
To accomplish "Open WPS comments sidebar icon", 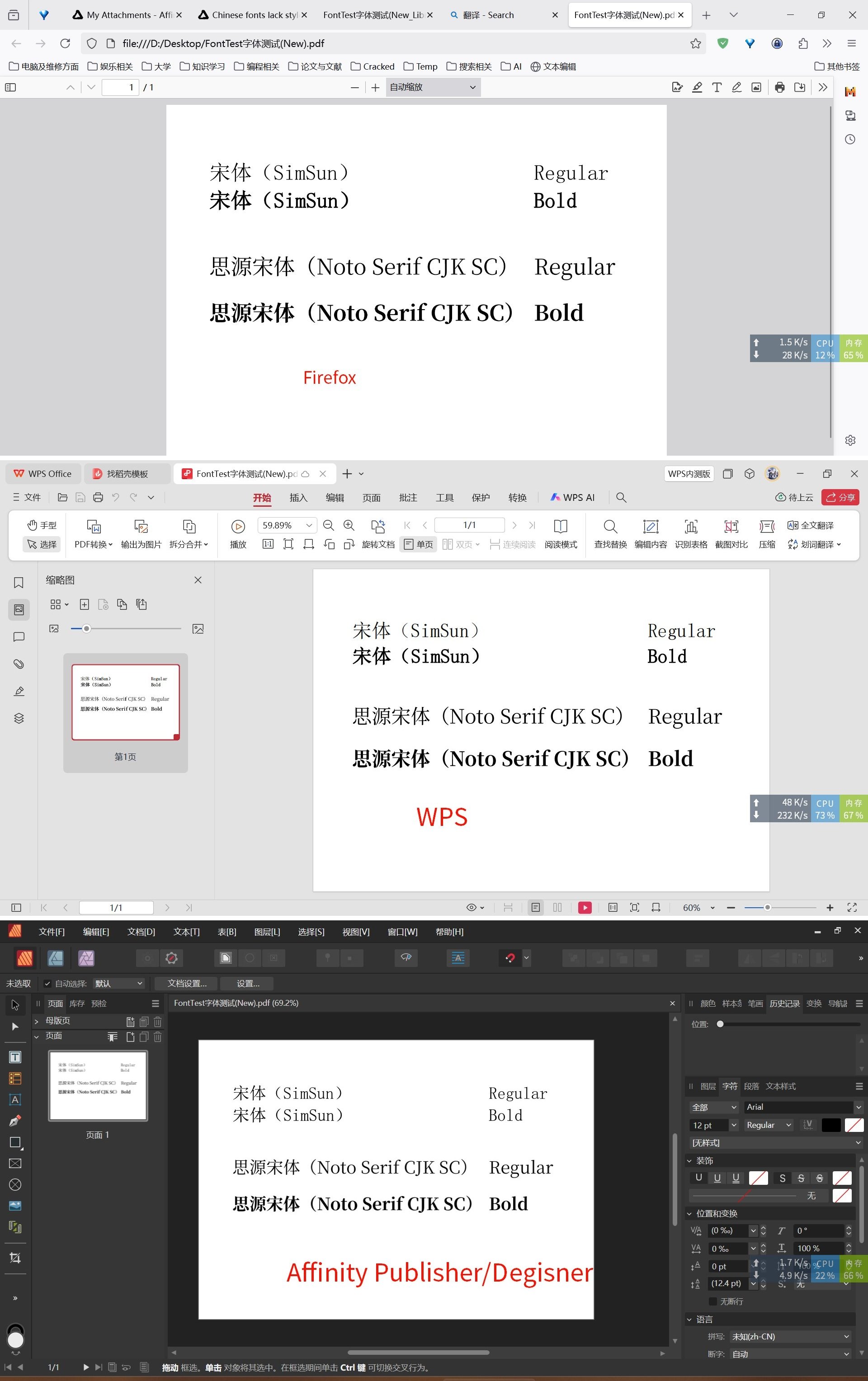I will (19, 636).
